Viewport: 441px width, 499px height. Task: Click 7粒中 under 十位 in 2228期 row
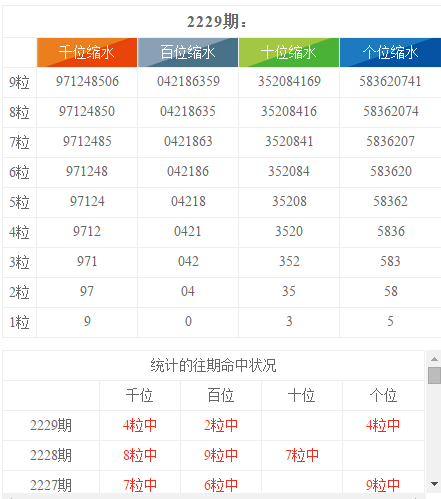(x=302, y=455)
